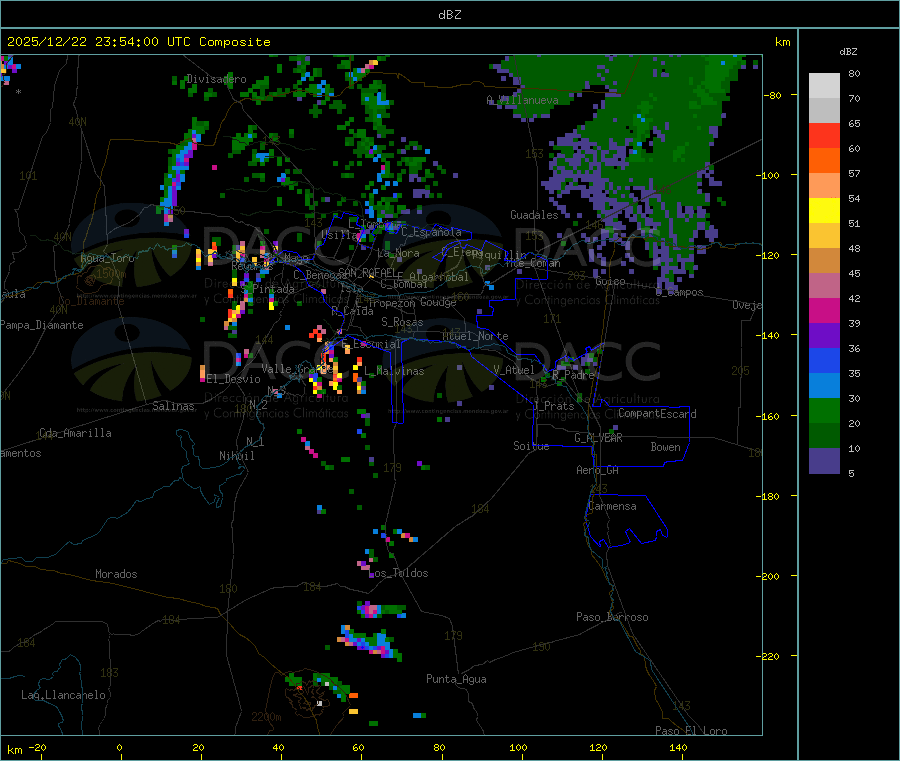This screenshot has width=900, height=761.
Task: Click the dBZ heading above the color legend
Action: 848,52
